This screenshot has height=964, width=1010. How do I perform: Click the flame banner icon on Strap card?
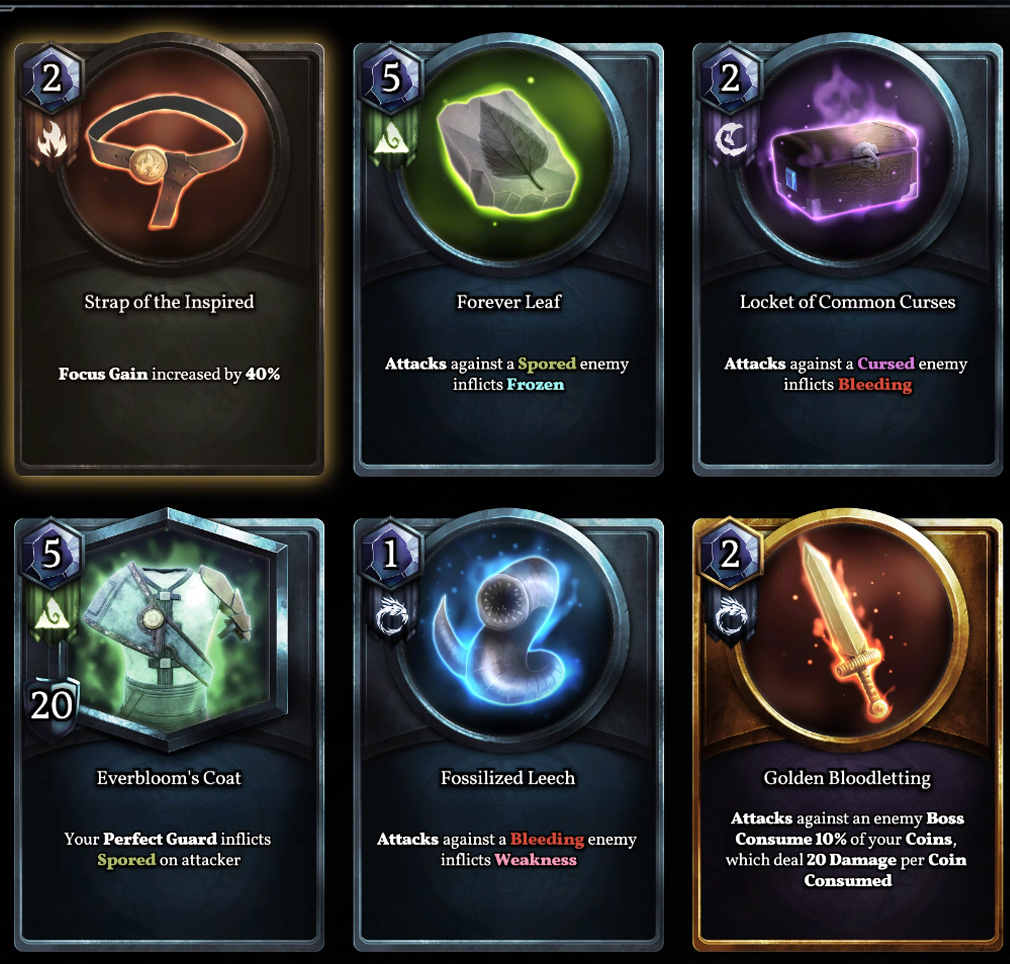click(52, 140)
